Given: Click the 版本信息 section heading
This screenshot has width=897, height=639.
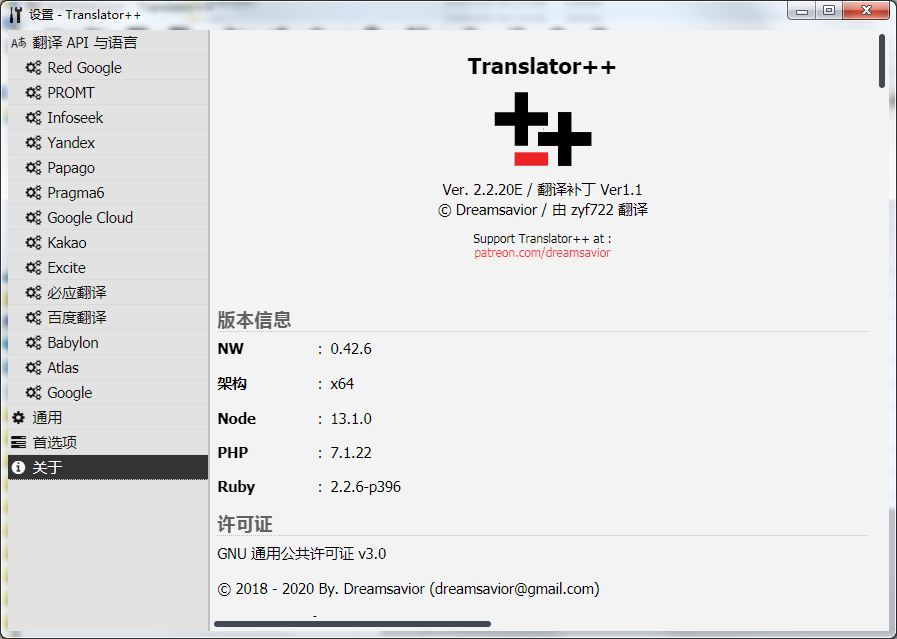Looking at the screenshot, I should [254, 320].
